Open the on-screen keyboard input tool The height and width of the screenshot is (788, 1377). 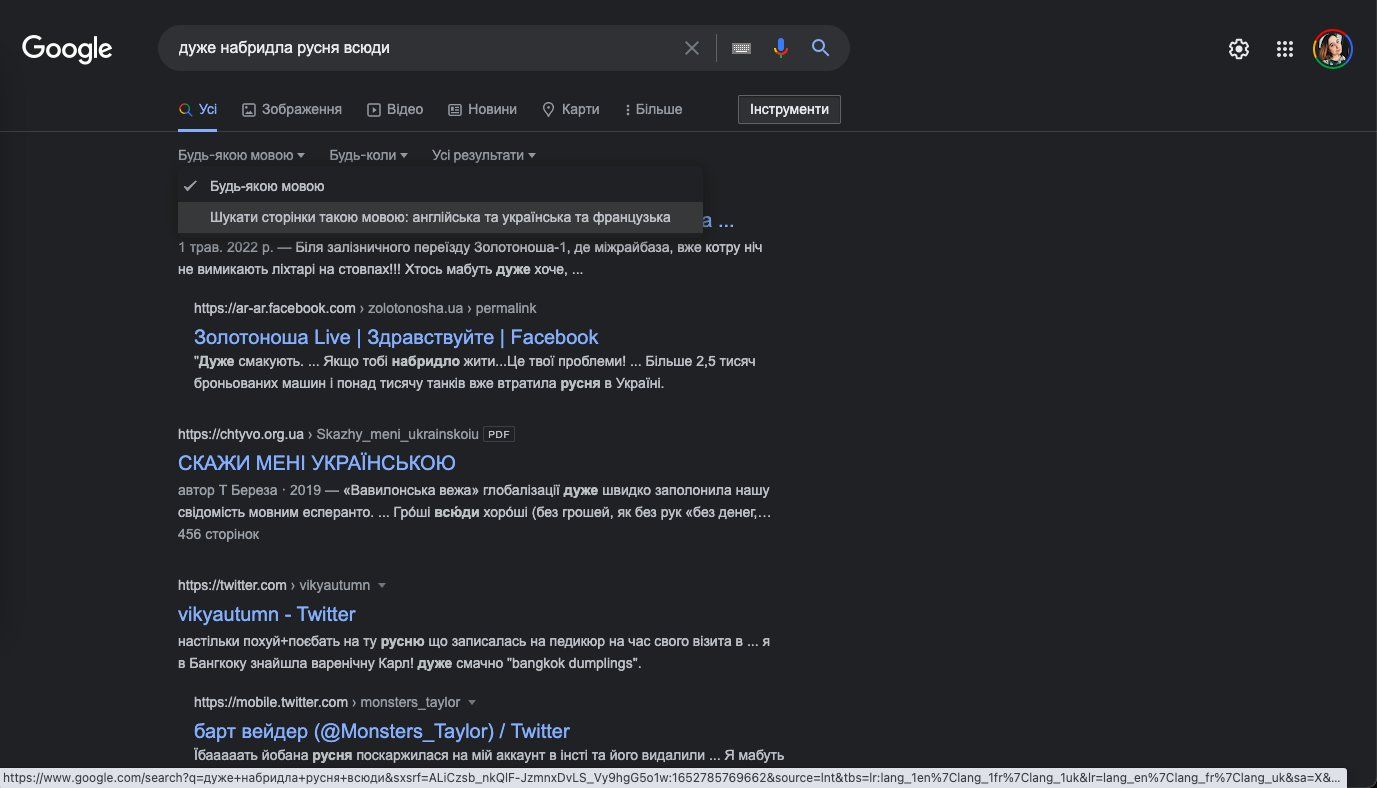741,48
